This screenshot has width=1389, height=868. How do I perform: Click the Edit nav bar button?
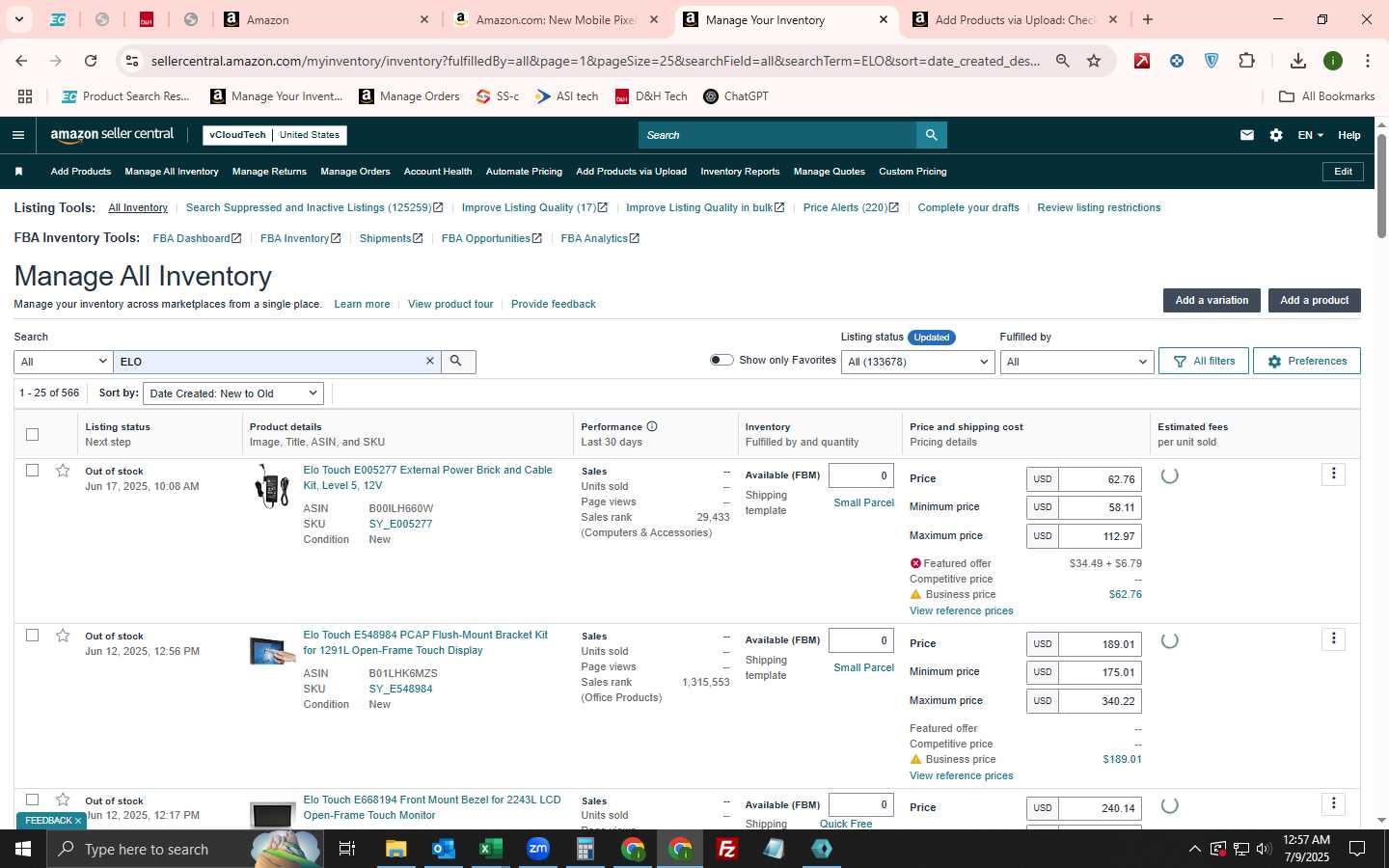coord(1343,172)
